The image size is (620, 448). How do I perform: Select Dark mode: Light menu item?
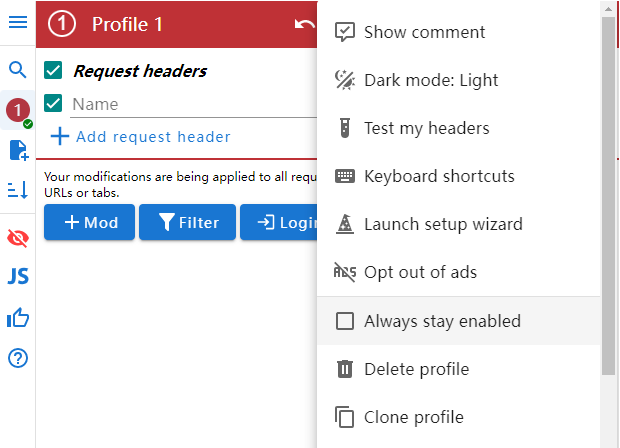pyautogui.click(x=431, y=80)
